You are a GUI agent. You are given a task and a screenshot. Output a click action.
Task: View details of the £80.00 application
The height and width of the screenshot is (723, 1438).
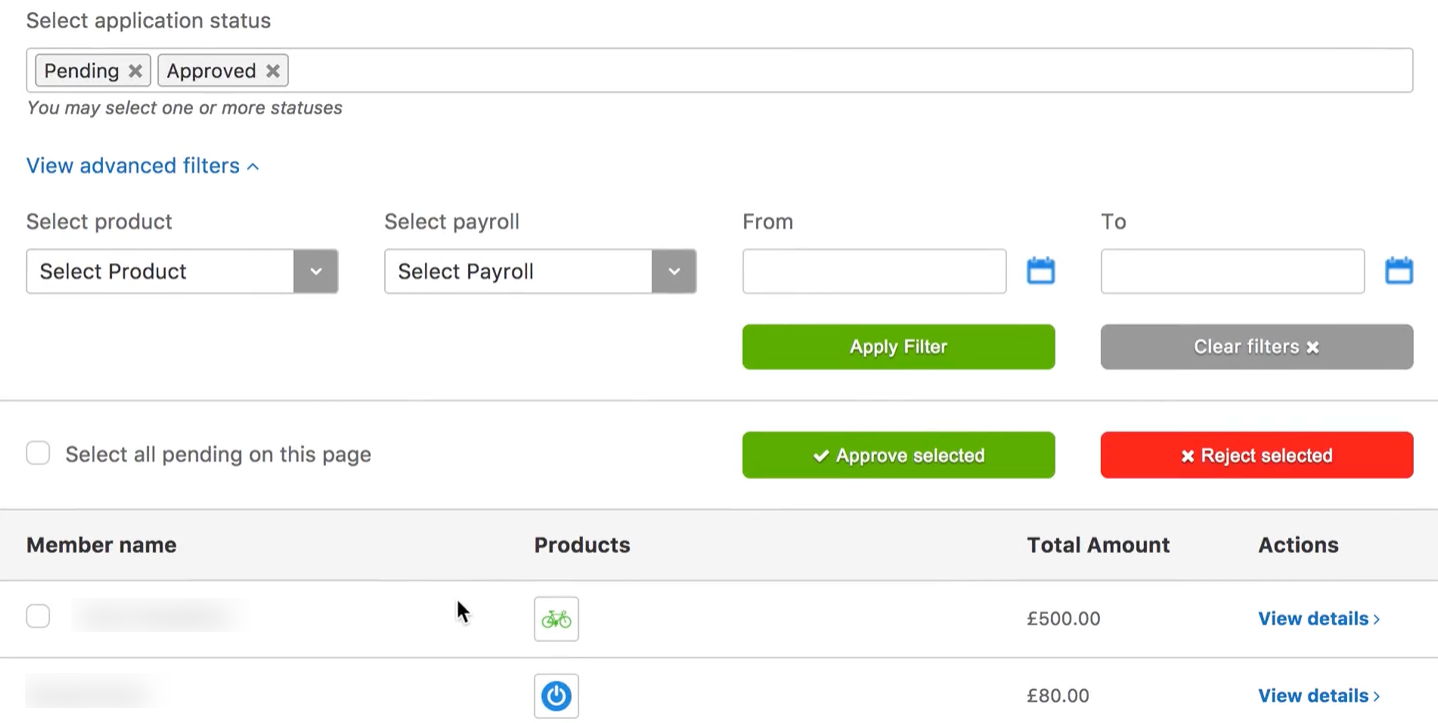pyautogui.click(x=1318, y=696)
